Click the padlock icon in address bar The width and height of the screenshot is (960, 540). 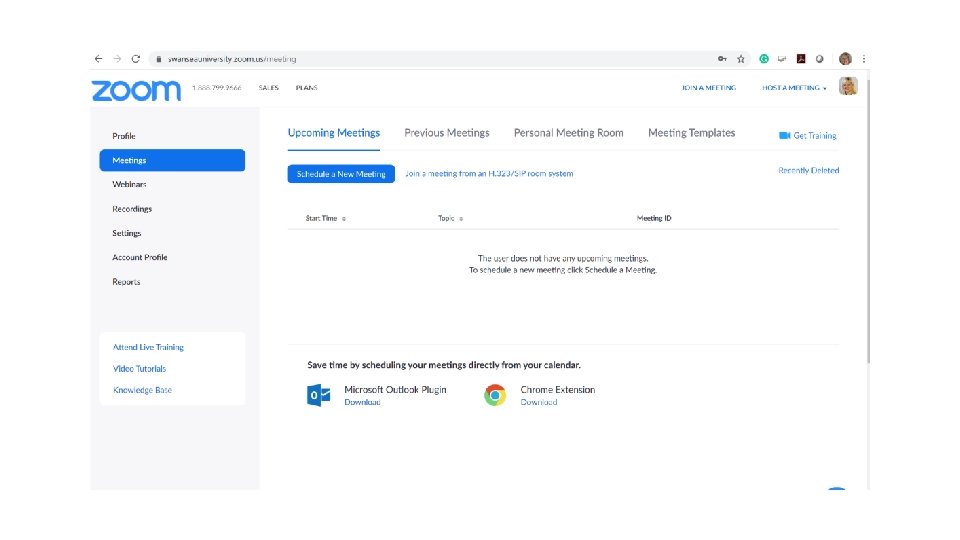[159, 59]
